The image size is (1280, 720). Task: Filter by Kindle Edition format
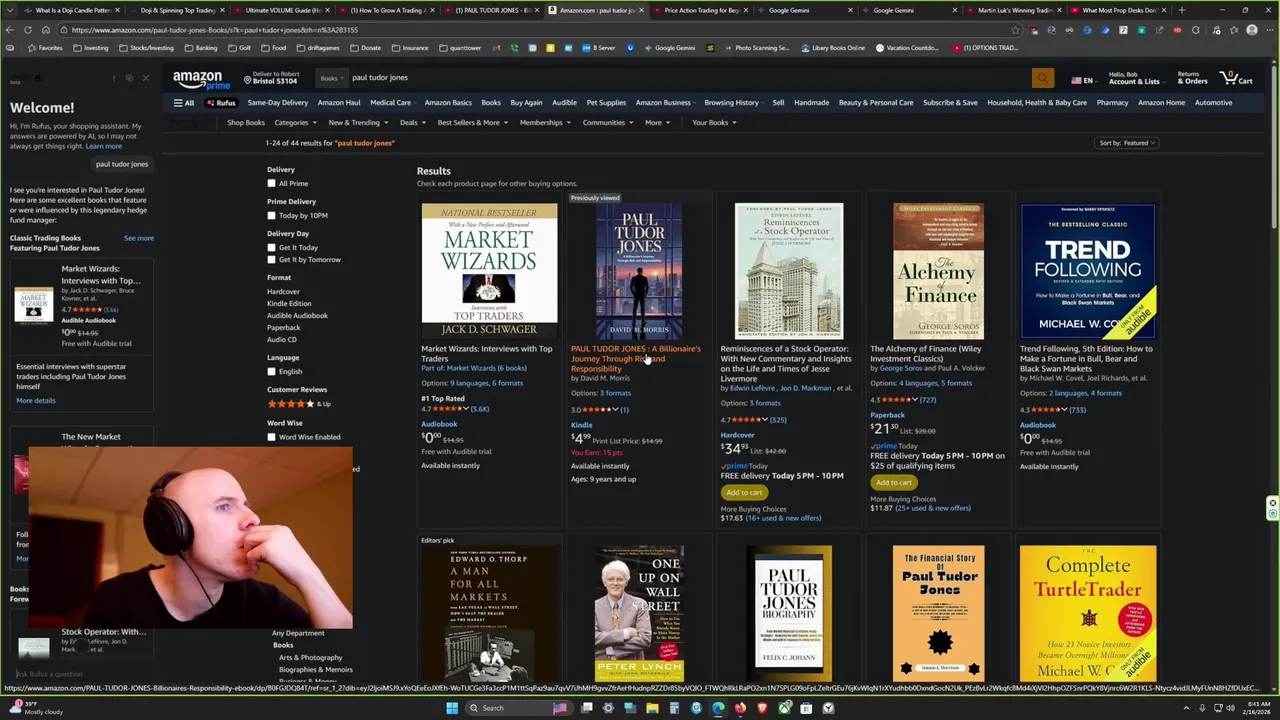[289, 304]
